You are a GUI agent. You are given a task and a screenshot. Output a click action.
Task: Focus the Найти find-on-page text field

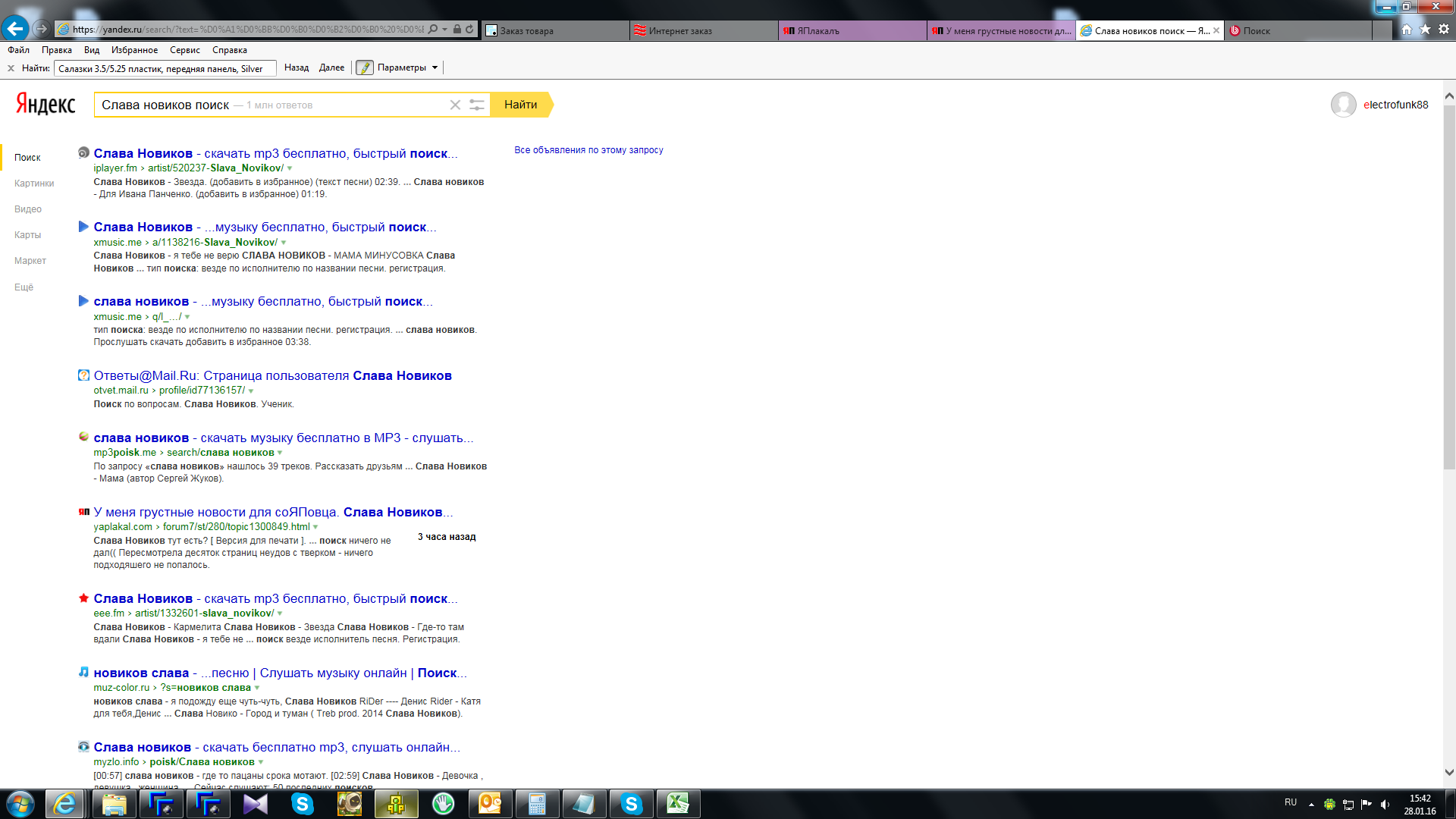165,68
